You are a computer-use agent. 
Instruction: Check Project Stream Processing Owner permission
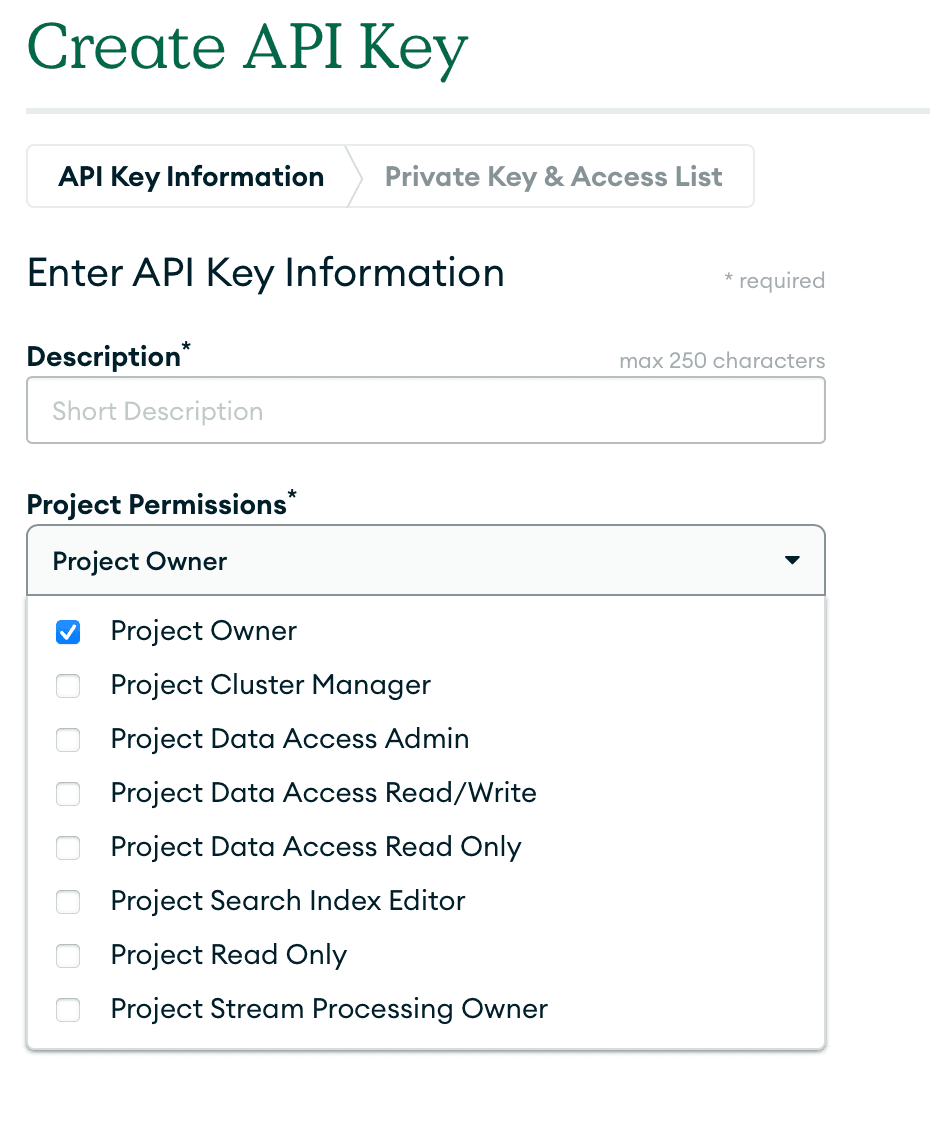click(68, 1010)
